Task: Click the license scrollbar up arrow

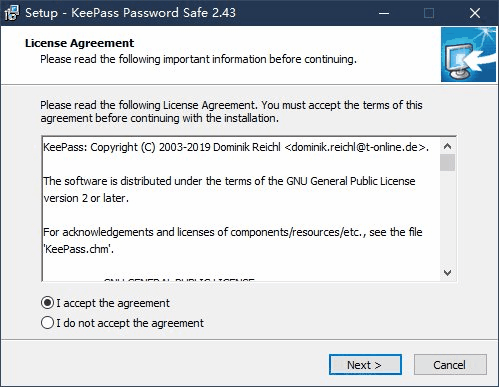Action: (447, 146)
